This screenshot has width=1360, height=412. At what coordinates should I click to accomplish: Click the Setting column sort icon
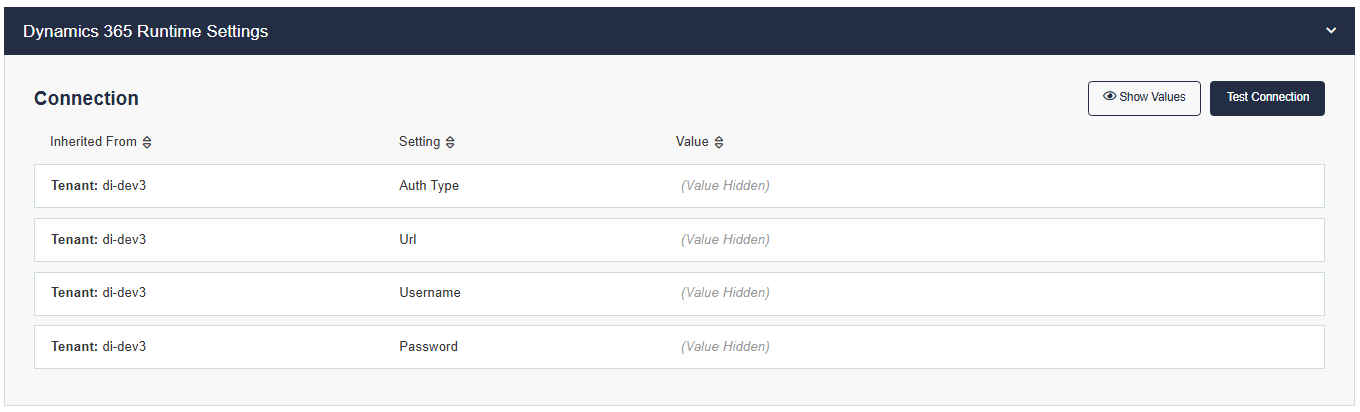450,142
